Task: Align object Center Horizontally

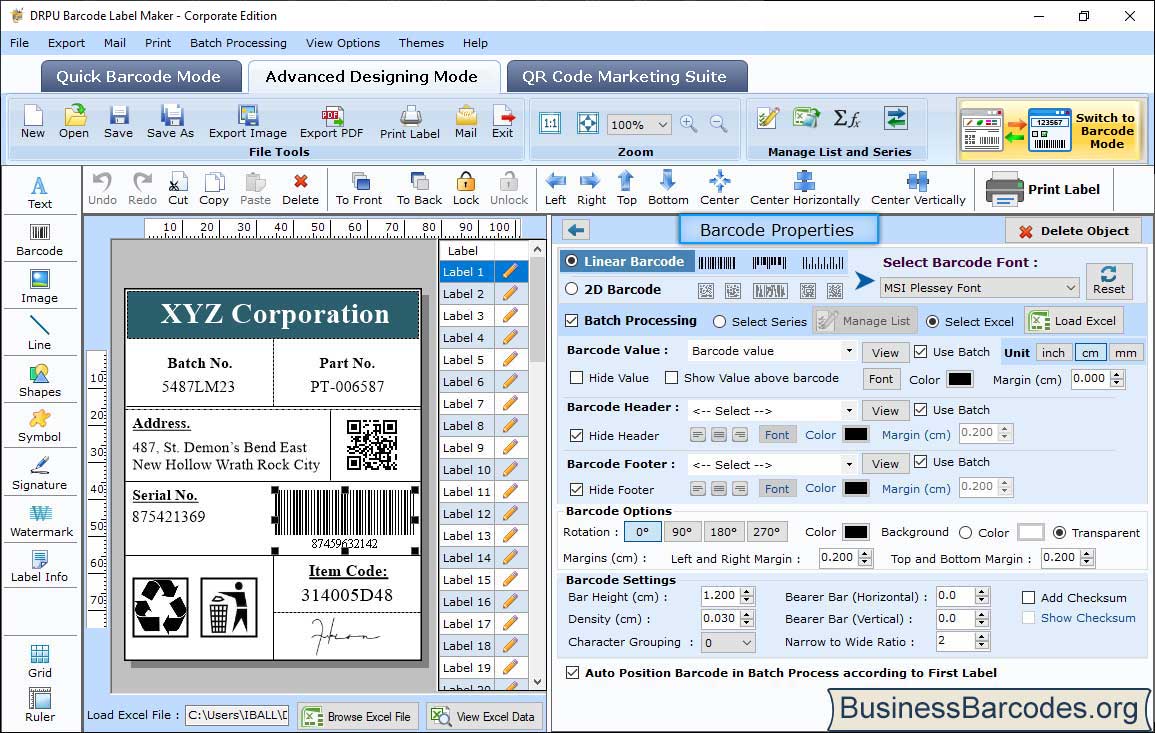Action: pos(804,189)
